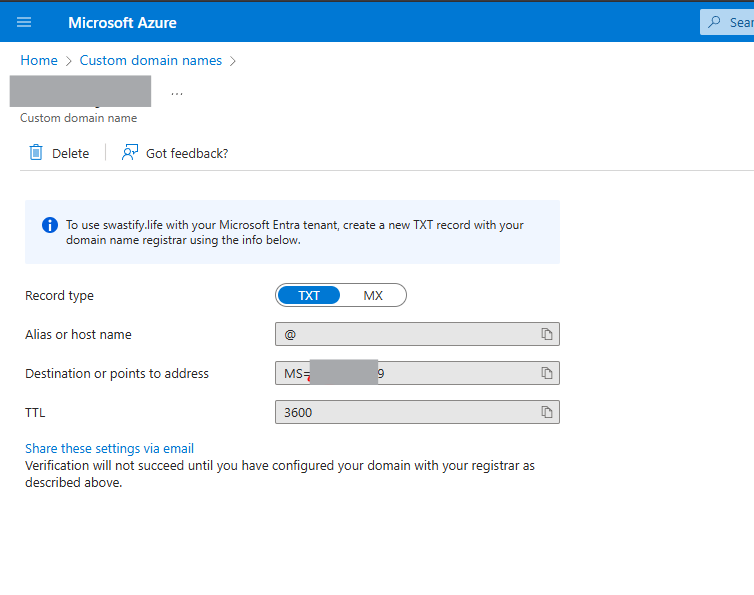The image size is (754, 595).
Task: Click the Alias or host name field
Action: click(417, 334)
